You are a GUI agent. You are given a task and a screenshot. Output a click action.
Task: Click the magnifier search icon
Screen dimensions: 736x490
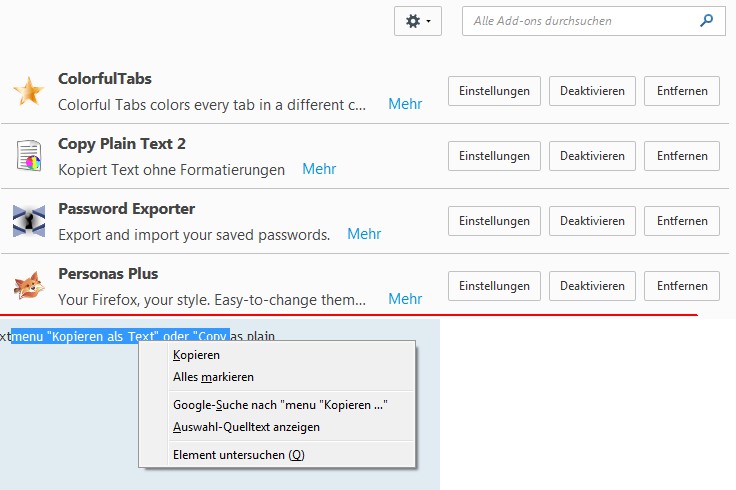pos(707,20)
